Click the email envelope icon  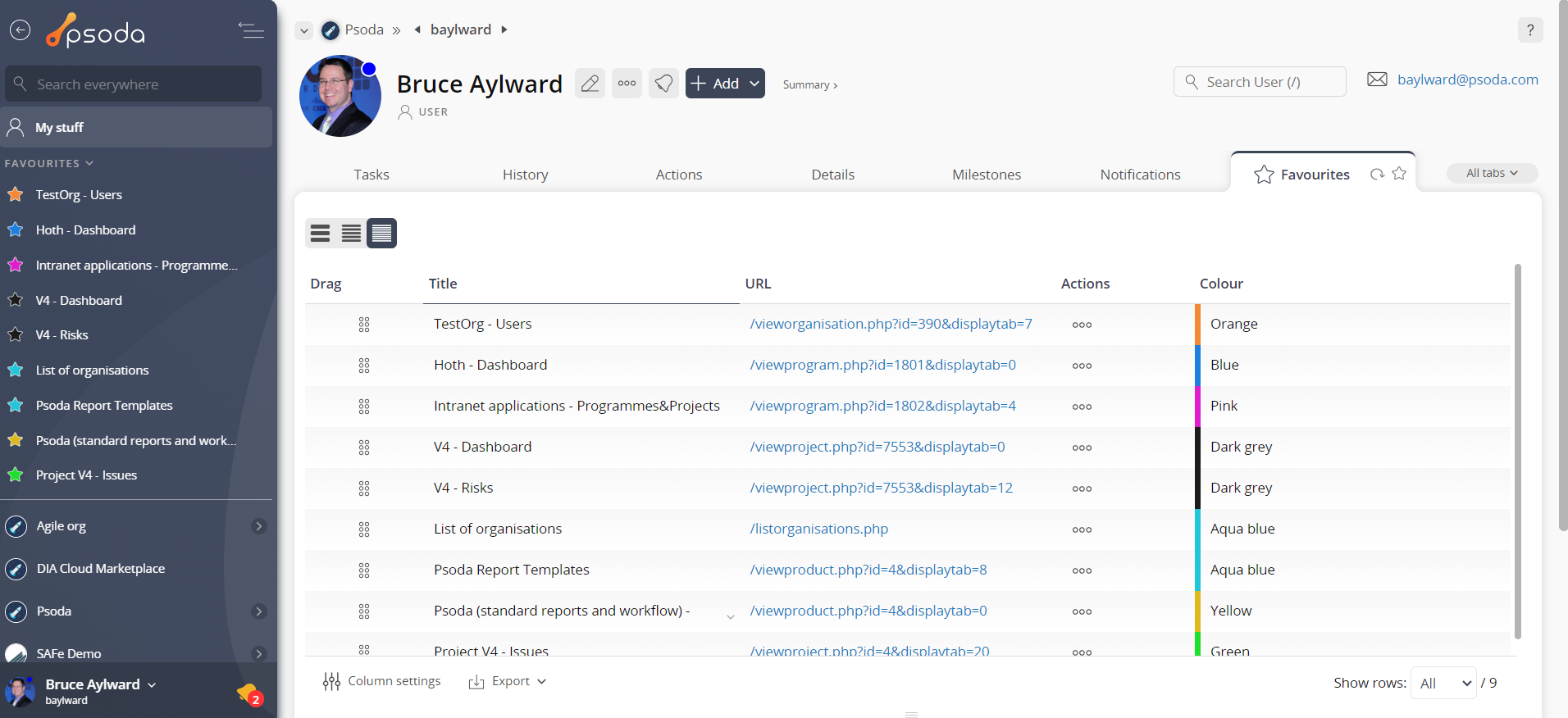pyautogui.click(x=1377, y=80)
